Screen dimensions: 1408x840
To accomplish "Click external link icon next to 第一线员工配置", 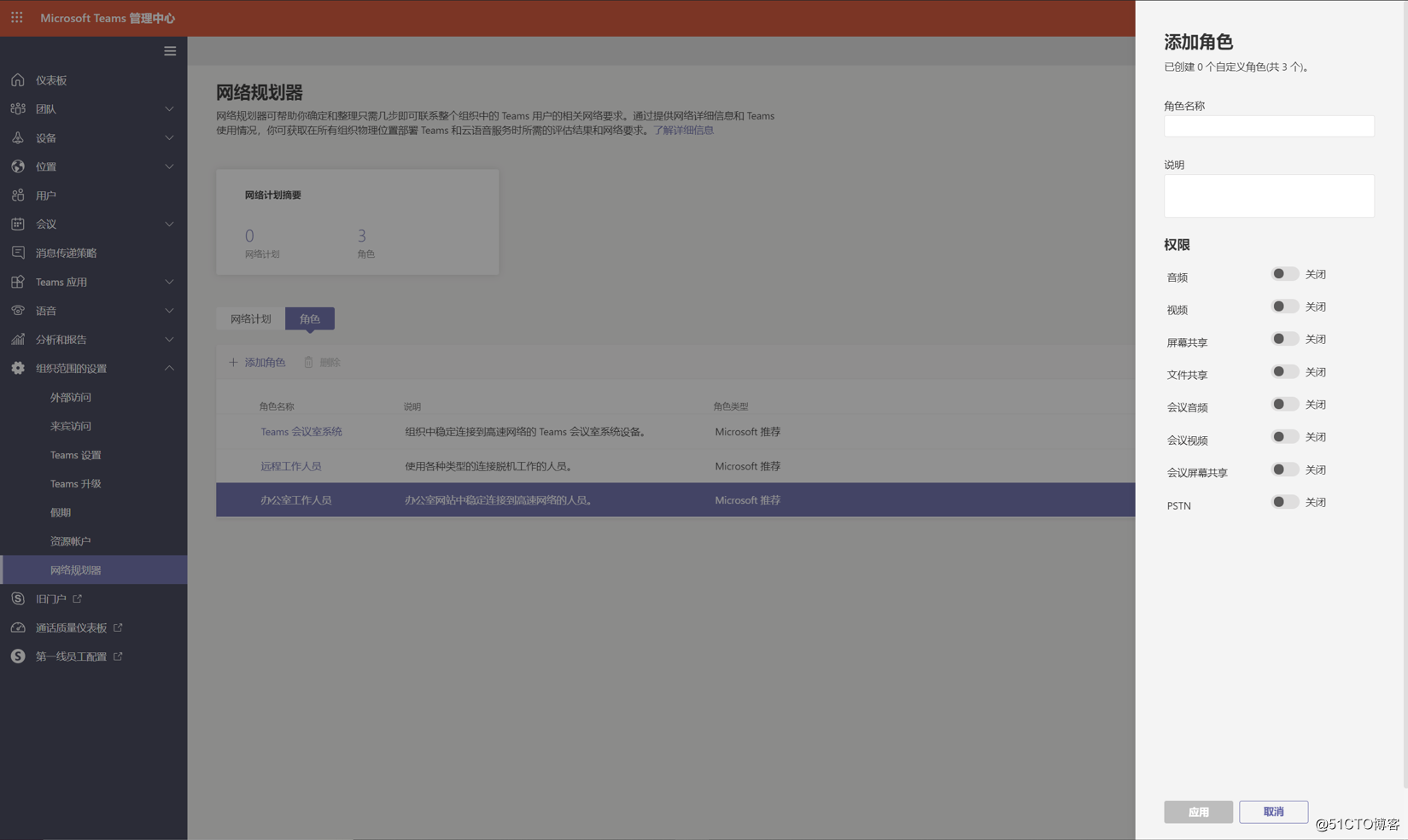I will [118, 656].
